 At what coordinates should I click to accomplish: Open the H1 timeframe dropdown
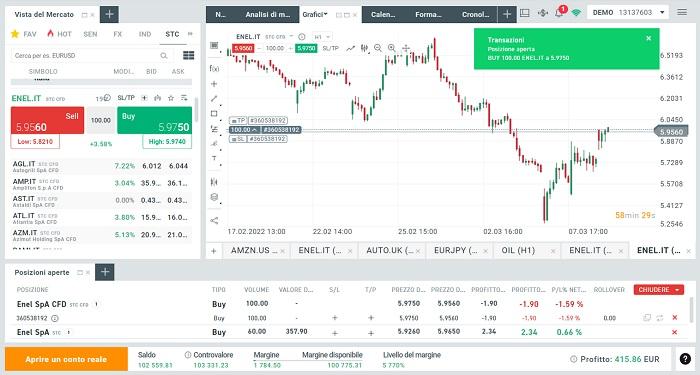[x=322, y=37]
